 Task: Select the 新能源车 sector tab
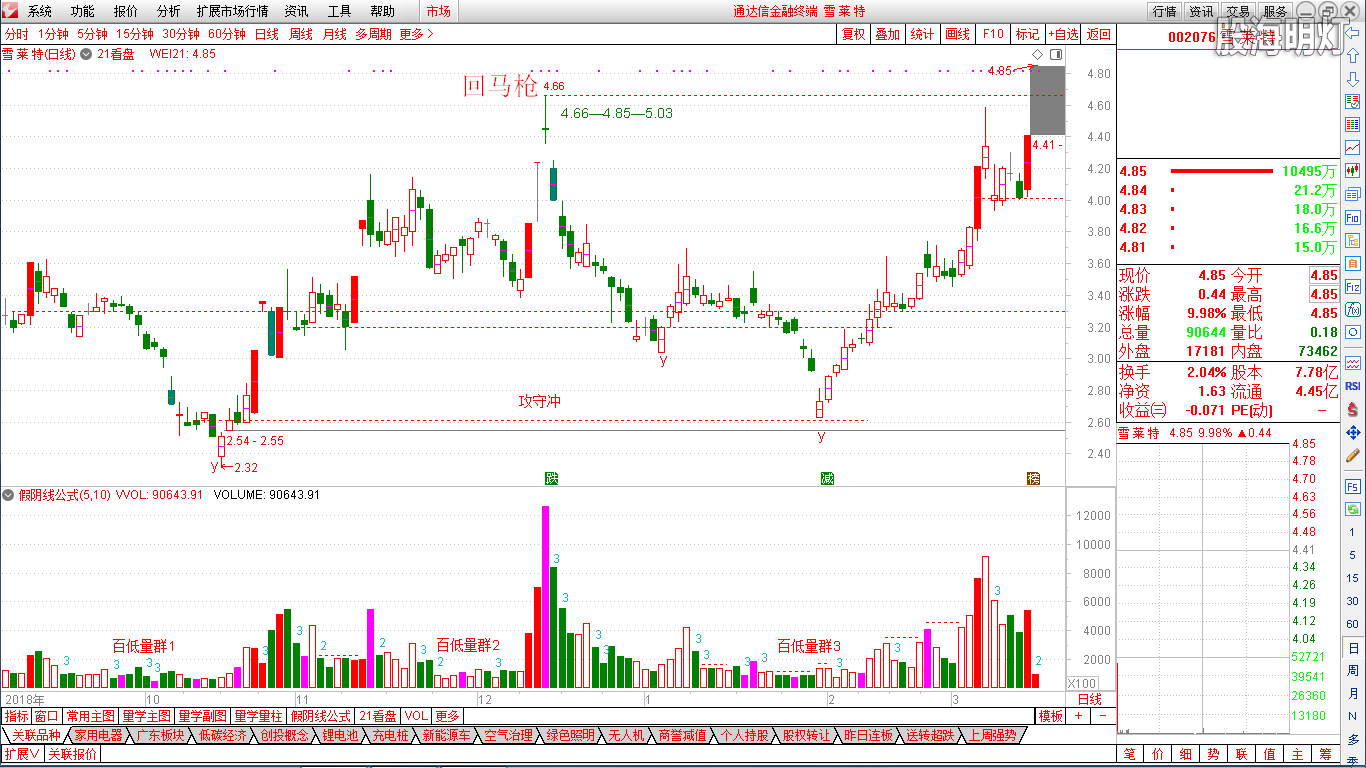(x=446, y=735)
